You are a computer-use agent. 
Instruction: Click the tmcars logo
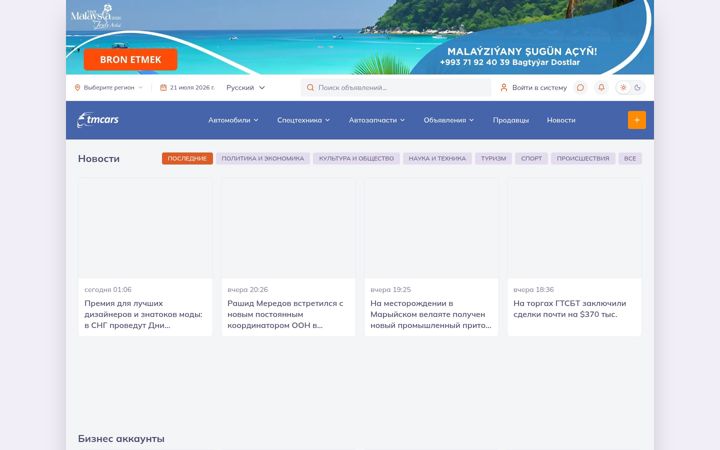point(98,120)
